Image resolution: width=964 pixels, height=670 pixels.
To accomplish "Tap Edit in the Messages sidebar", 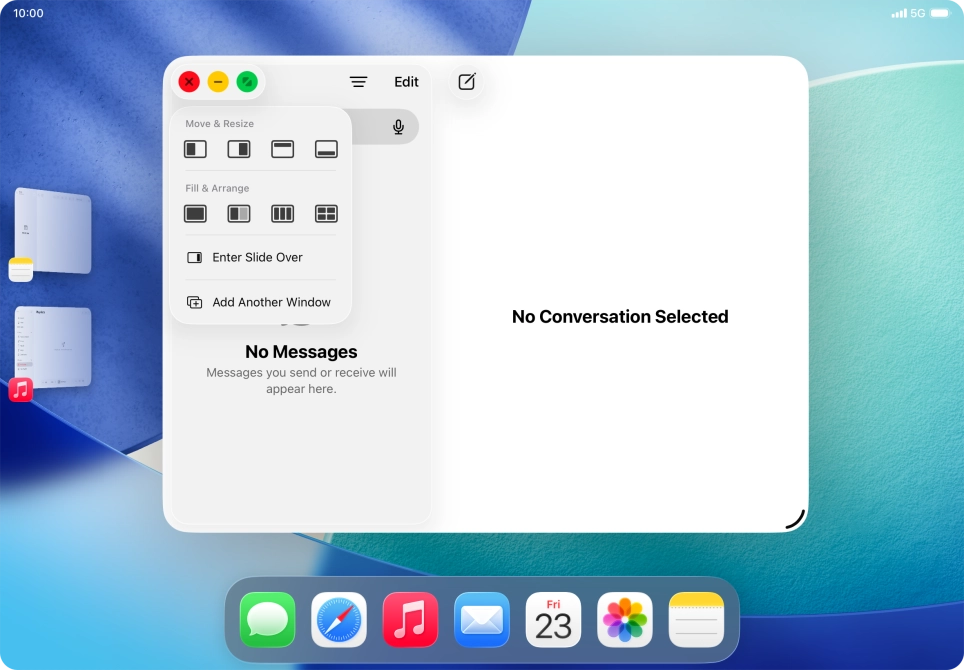I will coord(406,81).
